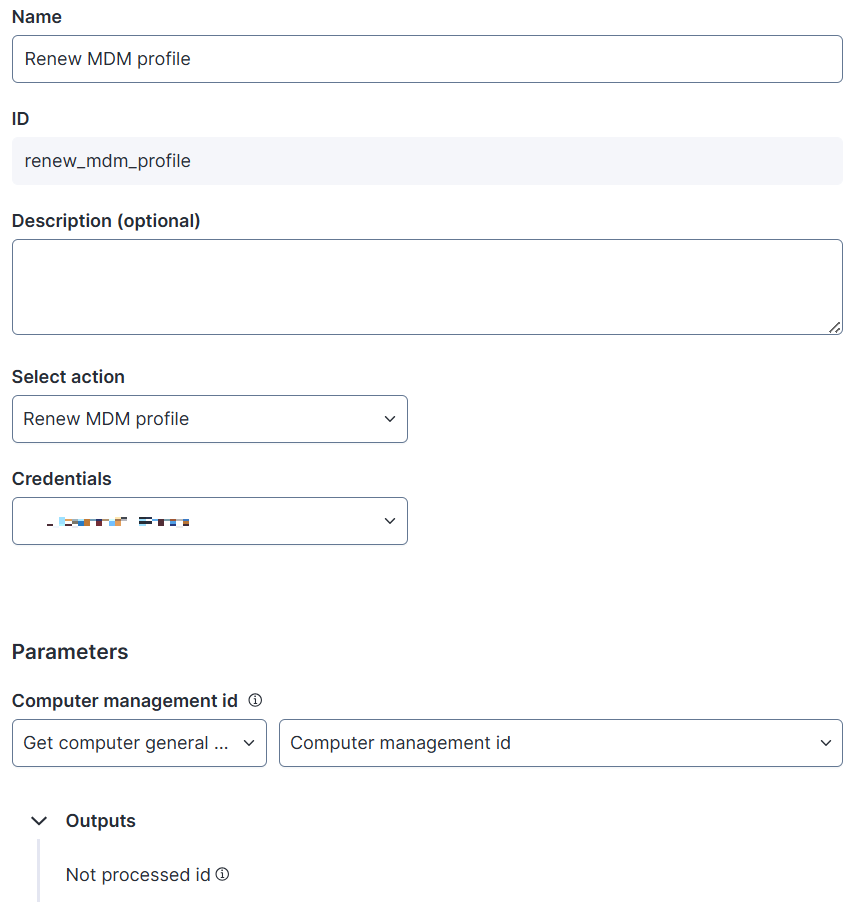
Task: Open the Credentials dropdown
Action: (209, 521)
